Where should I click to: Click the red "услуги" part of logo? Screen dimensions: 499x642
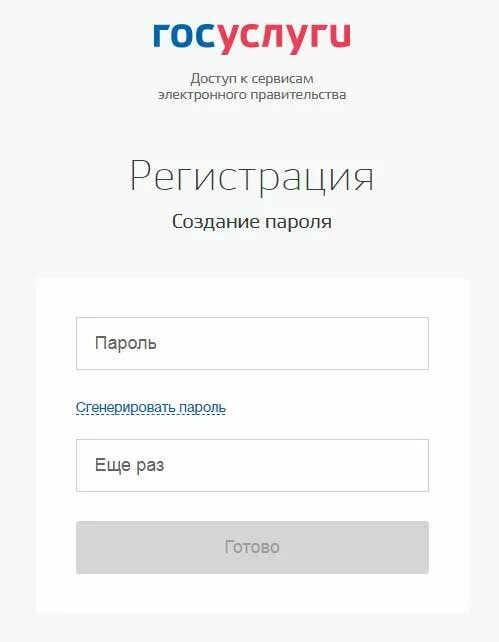pyautogui.click(x=283, y=38)
